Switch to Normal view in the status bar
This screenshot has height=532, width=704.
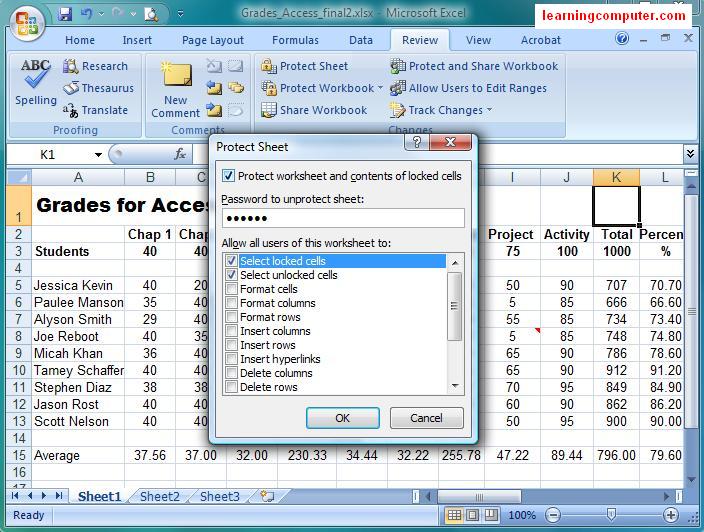[454, 515]
